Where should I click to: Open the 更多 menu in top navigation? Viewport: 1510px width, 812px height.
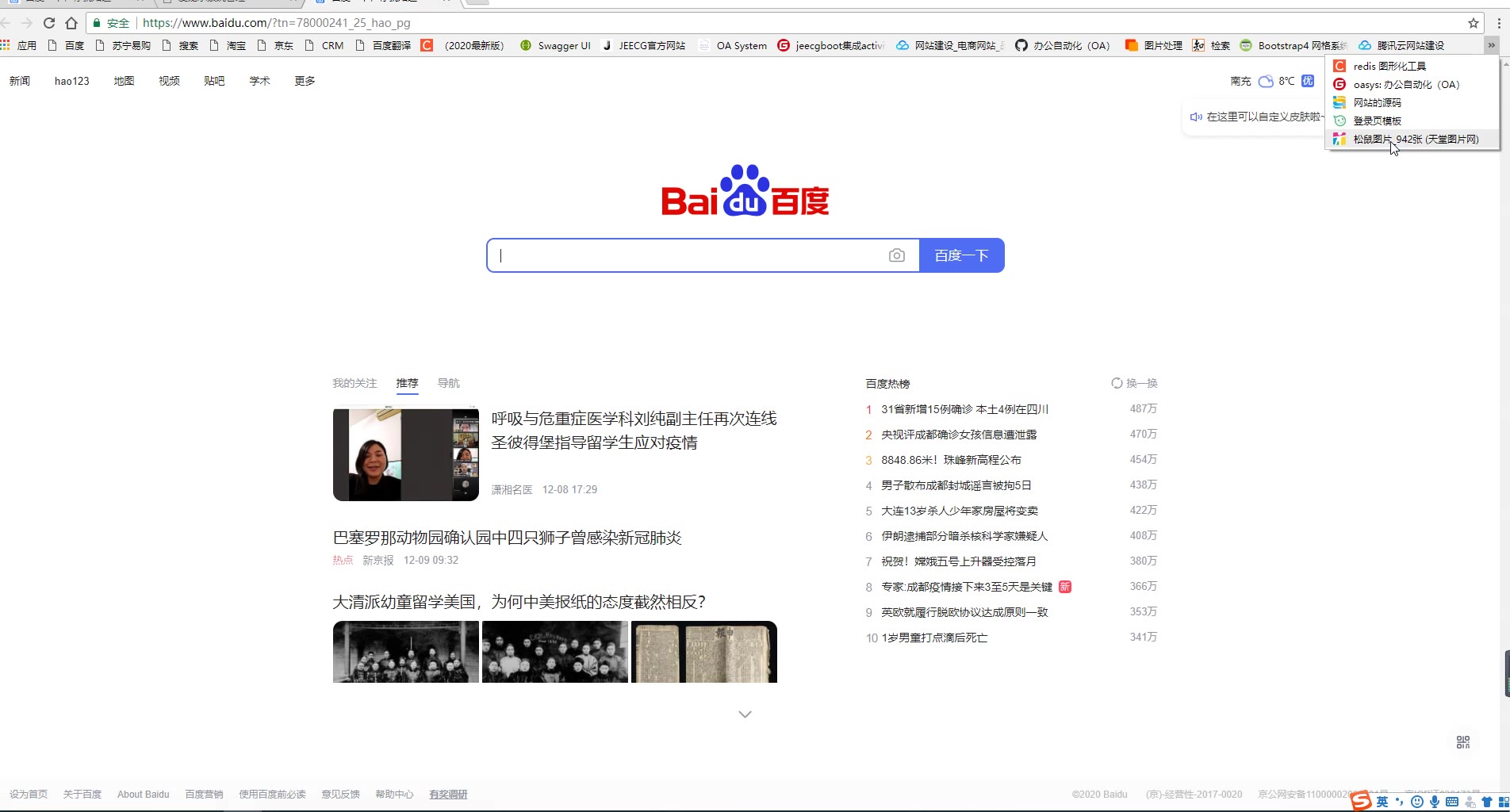[x=305, y=81]
